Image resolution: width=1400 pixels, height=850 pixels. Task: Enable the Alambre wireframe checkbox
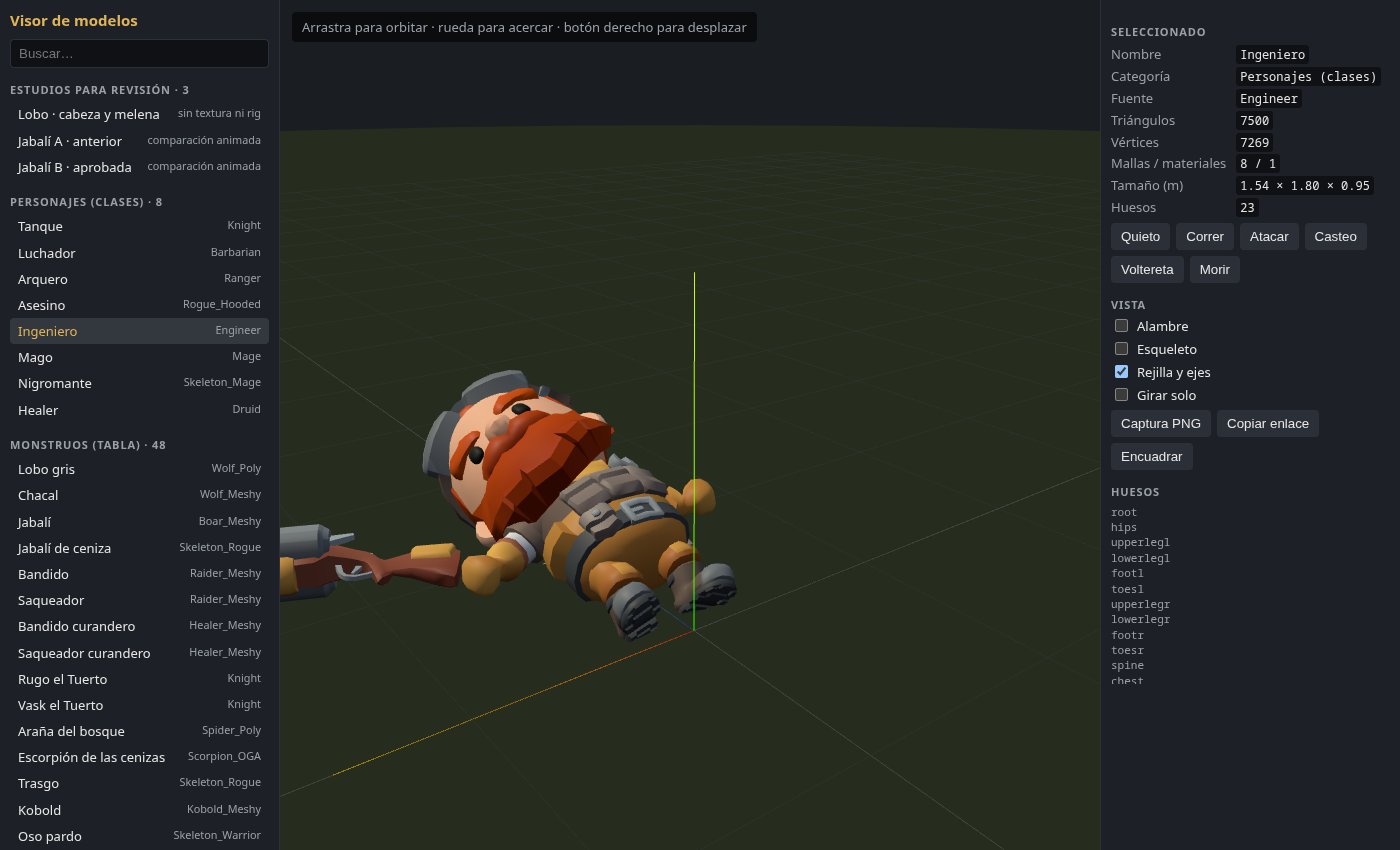click(1121, 326)
